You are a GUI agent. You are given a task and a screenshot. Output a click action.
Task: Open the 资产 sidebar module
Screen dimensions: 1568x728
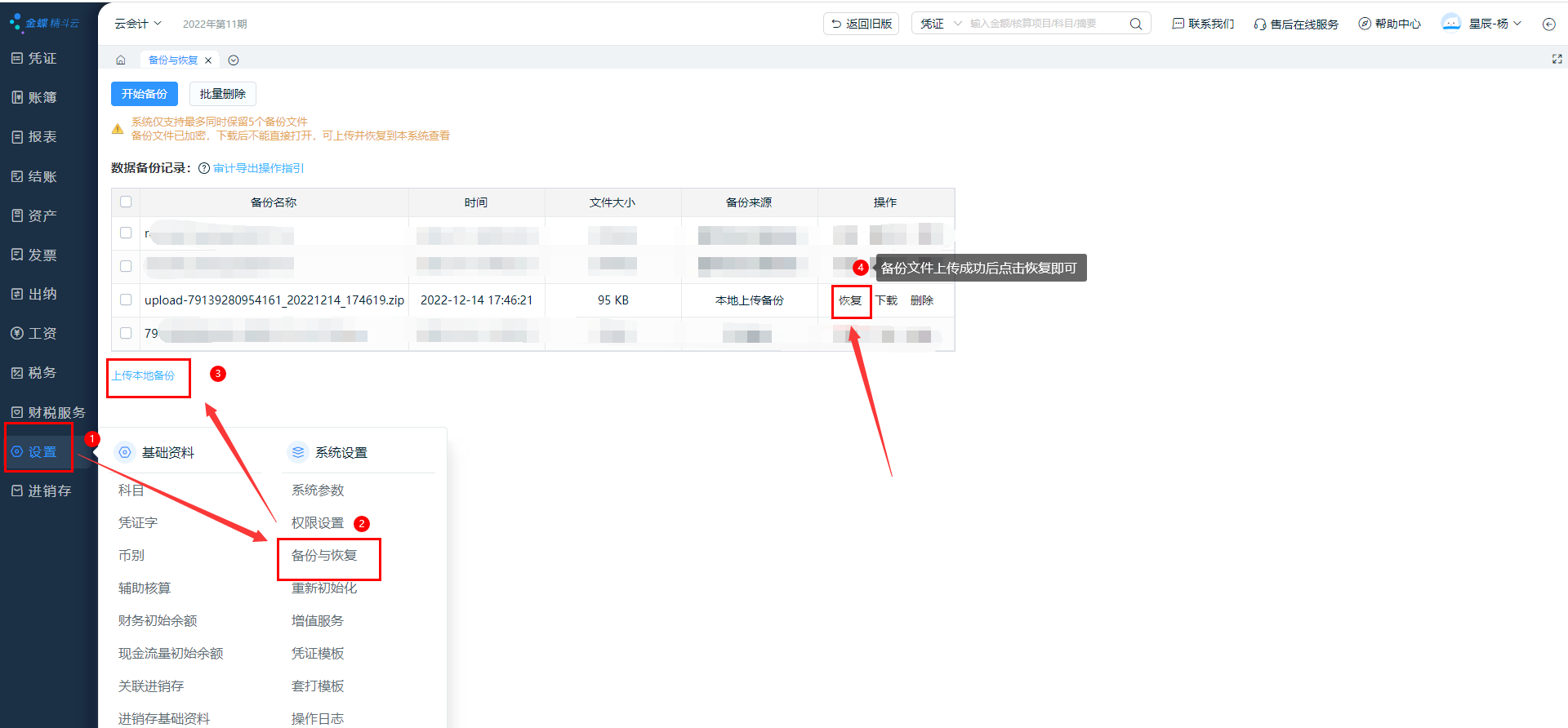click(x=34, y=216)
